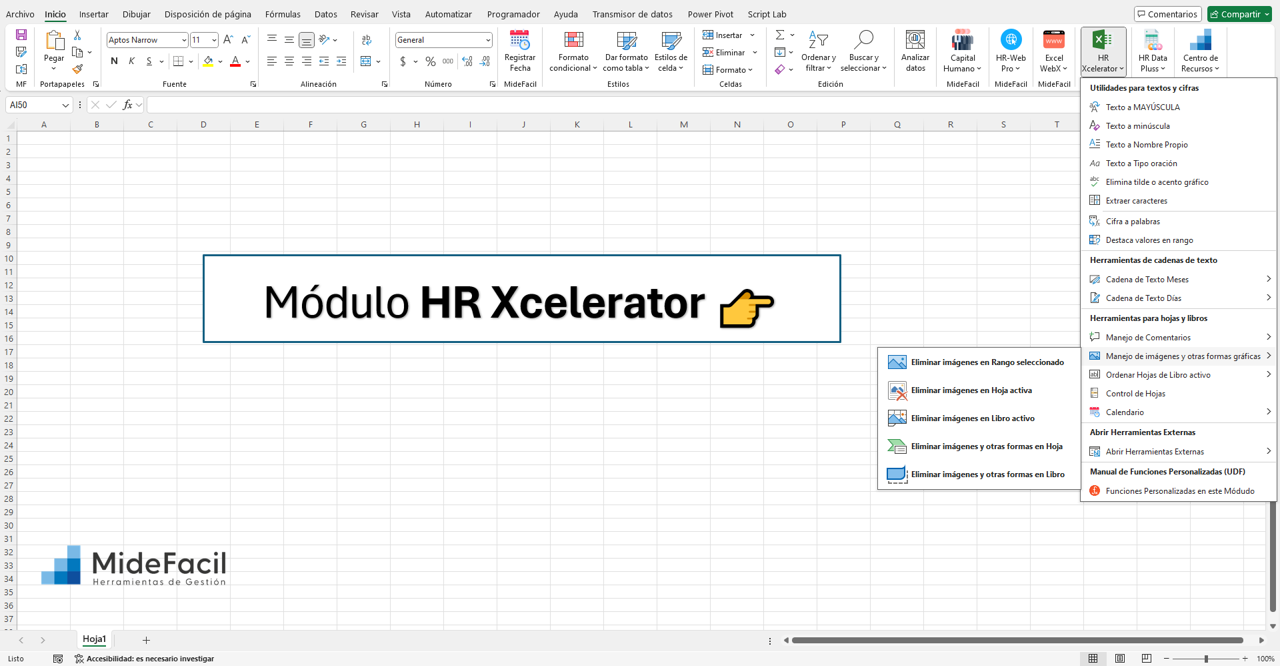Open the Archivo tab
Image resolution: width=1280 pixels, height=666 pixels.
pos(20,14)
